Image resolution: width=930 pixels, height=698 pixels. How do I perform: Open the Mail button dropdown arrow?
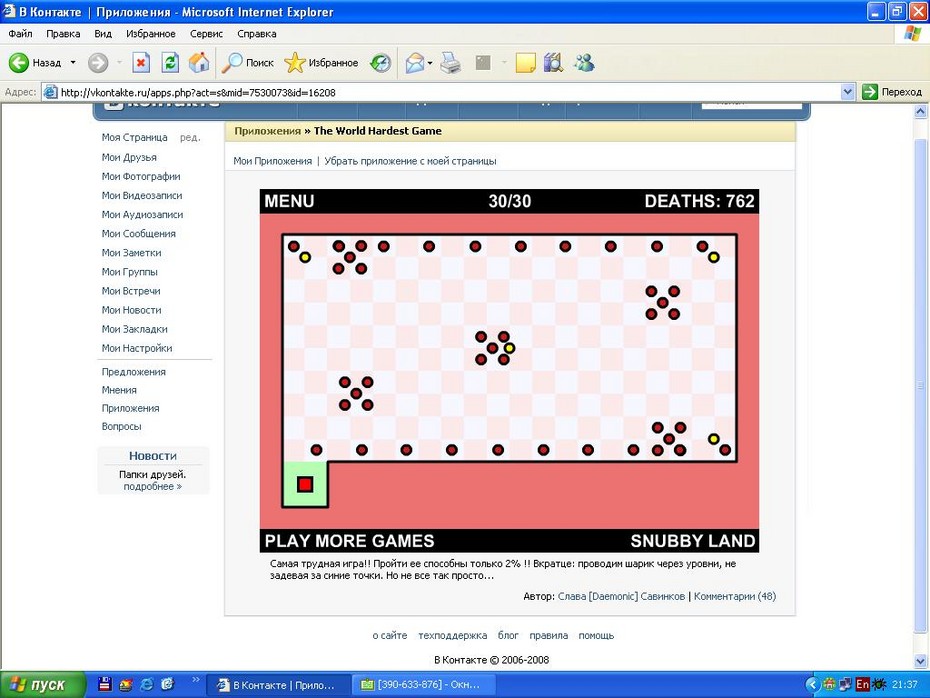(x=429, y=62)
